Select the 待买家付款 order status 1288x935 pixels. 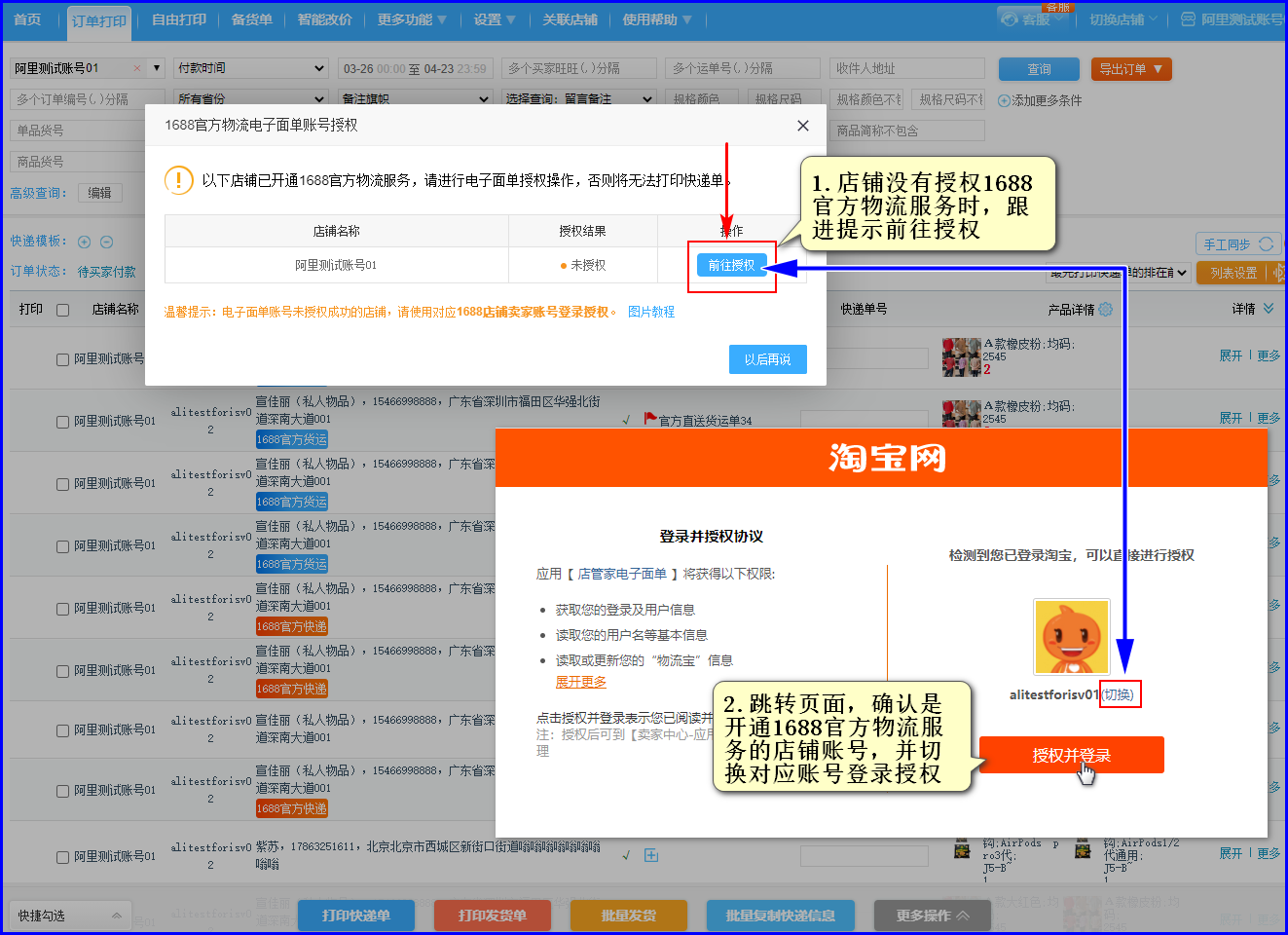point(107,272)
